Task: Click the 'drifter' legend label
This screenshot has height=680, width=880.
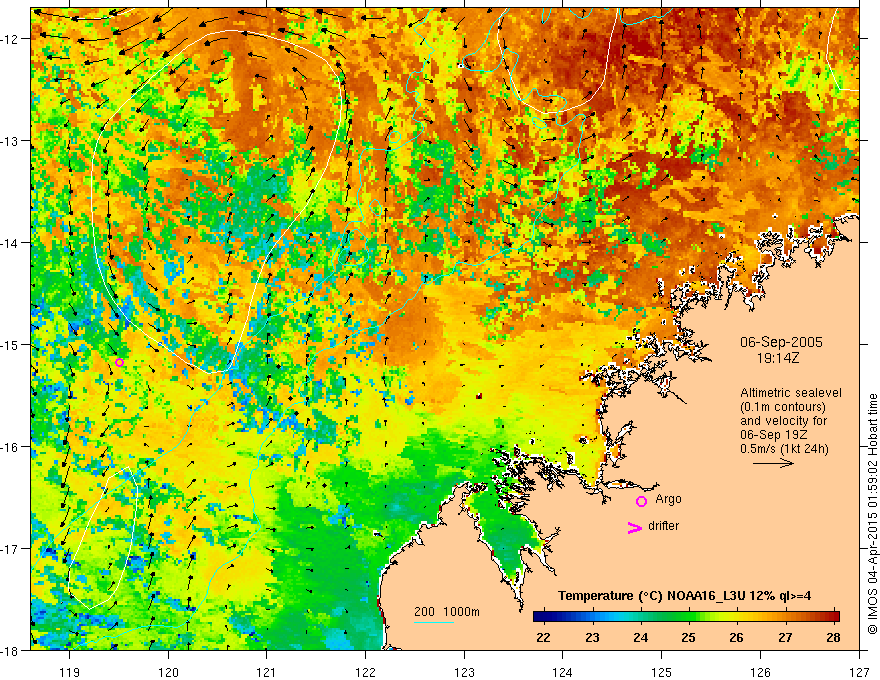Action: [x=663, y=526]
